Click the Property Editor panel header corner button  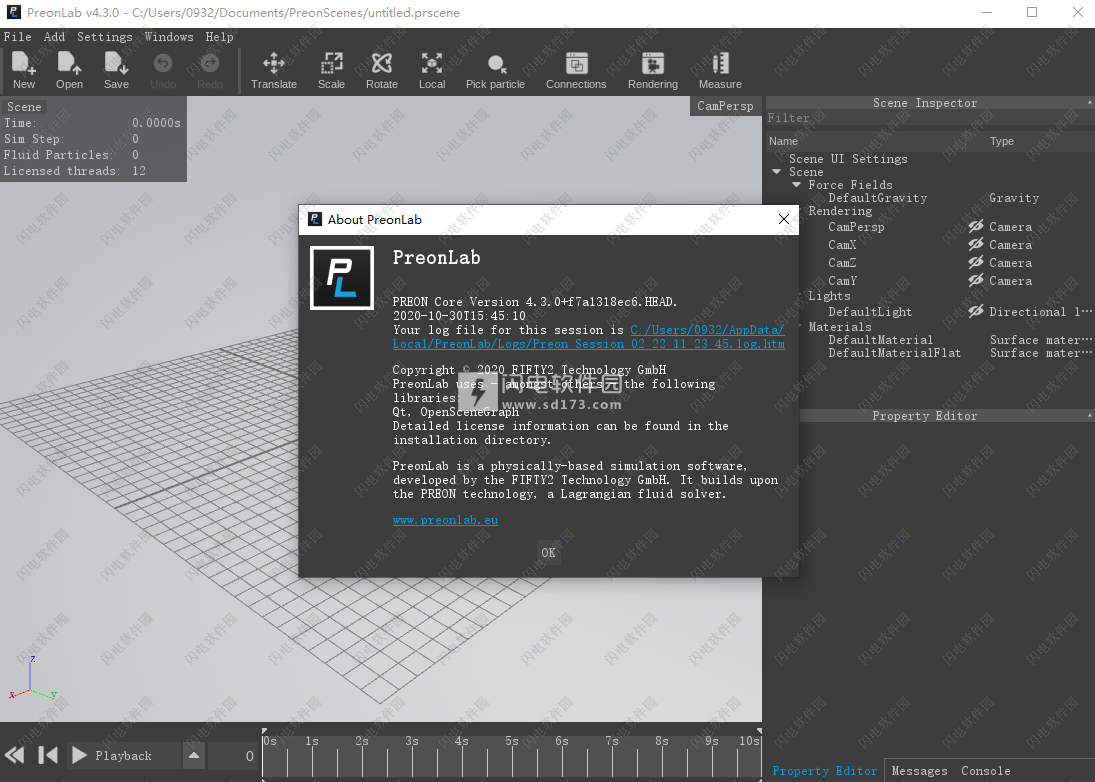pyautogui.click(x=1089, y=415)
